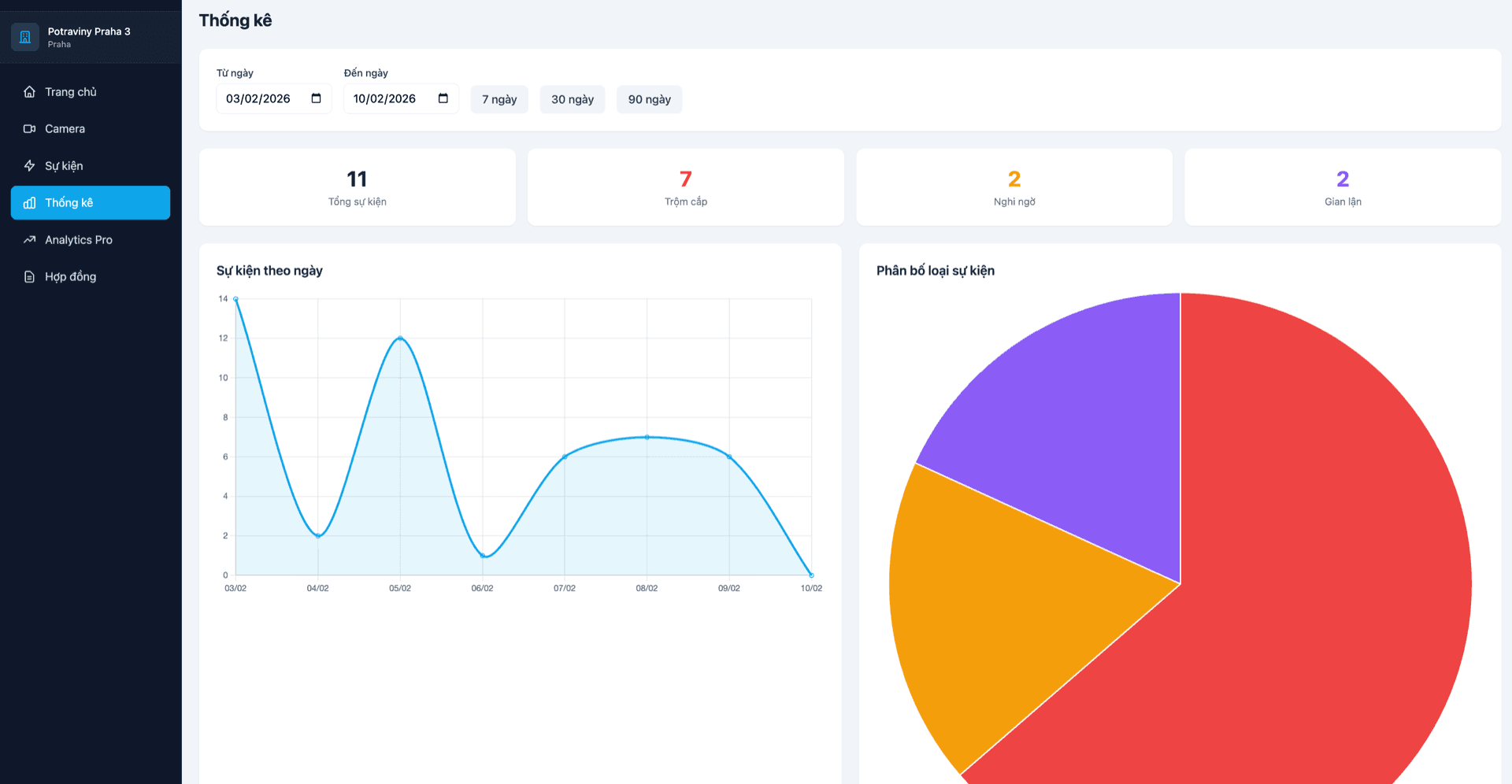Image resolution: width=1512 pixels, height=784 pixels.
Task: Switch to the Camera section
Action: [65, 128]
